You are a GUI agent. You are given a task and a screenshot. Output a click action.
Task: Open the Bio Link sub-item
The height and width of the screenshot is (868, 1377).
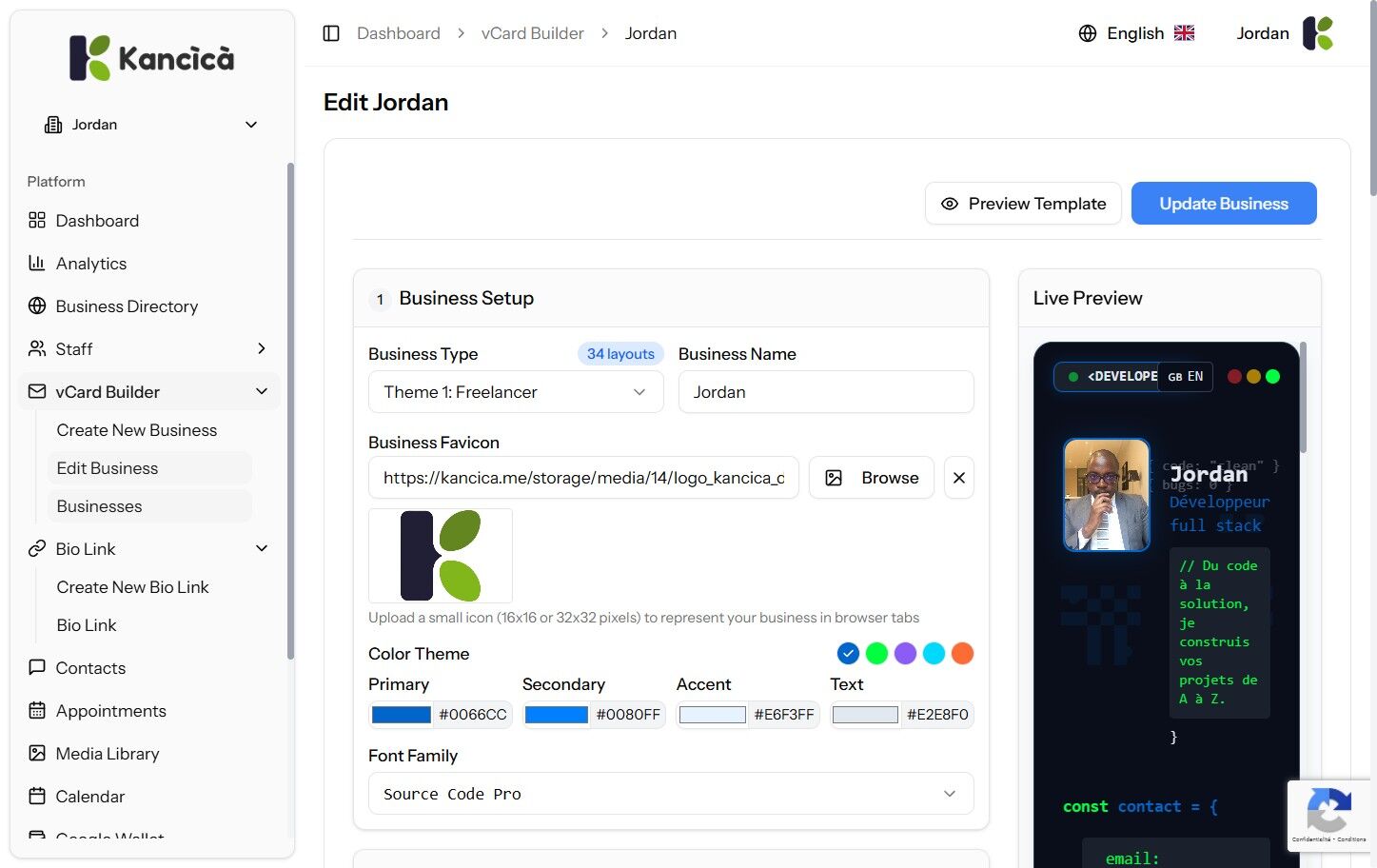point(87,625)
